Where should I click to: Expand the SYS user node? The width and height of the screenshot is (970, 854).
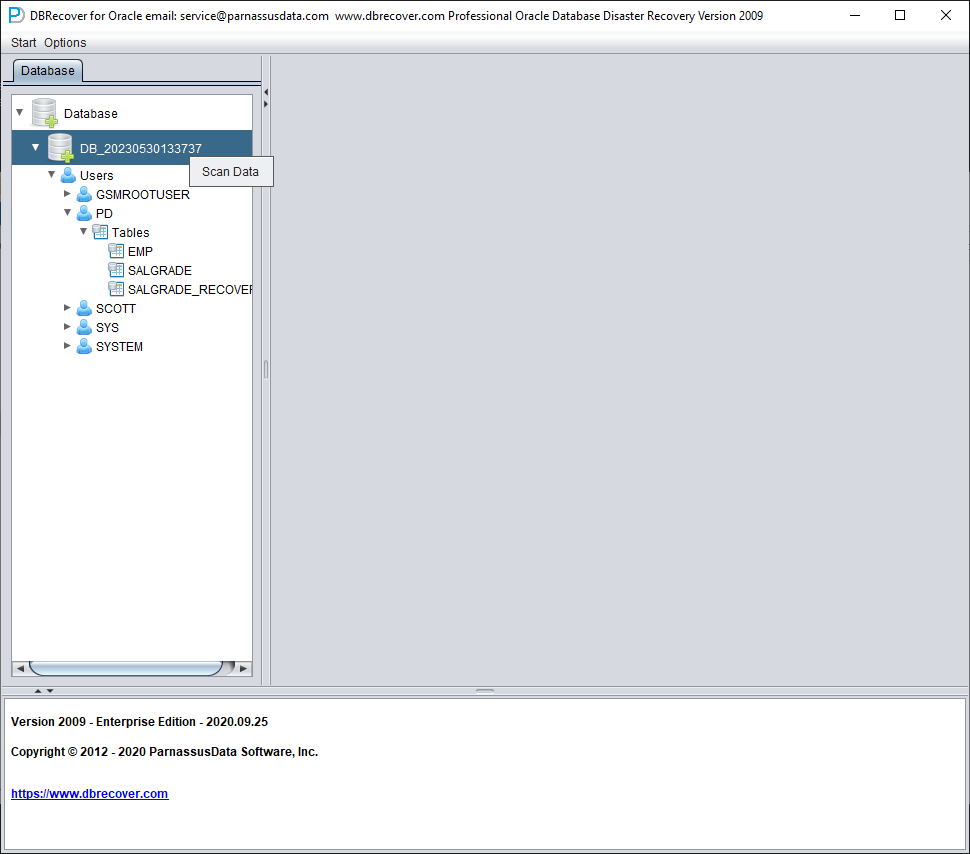click(x=67, y=326)
